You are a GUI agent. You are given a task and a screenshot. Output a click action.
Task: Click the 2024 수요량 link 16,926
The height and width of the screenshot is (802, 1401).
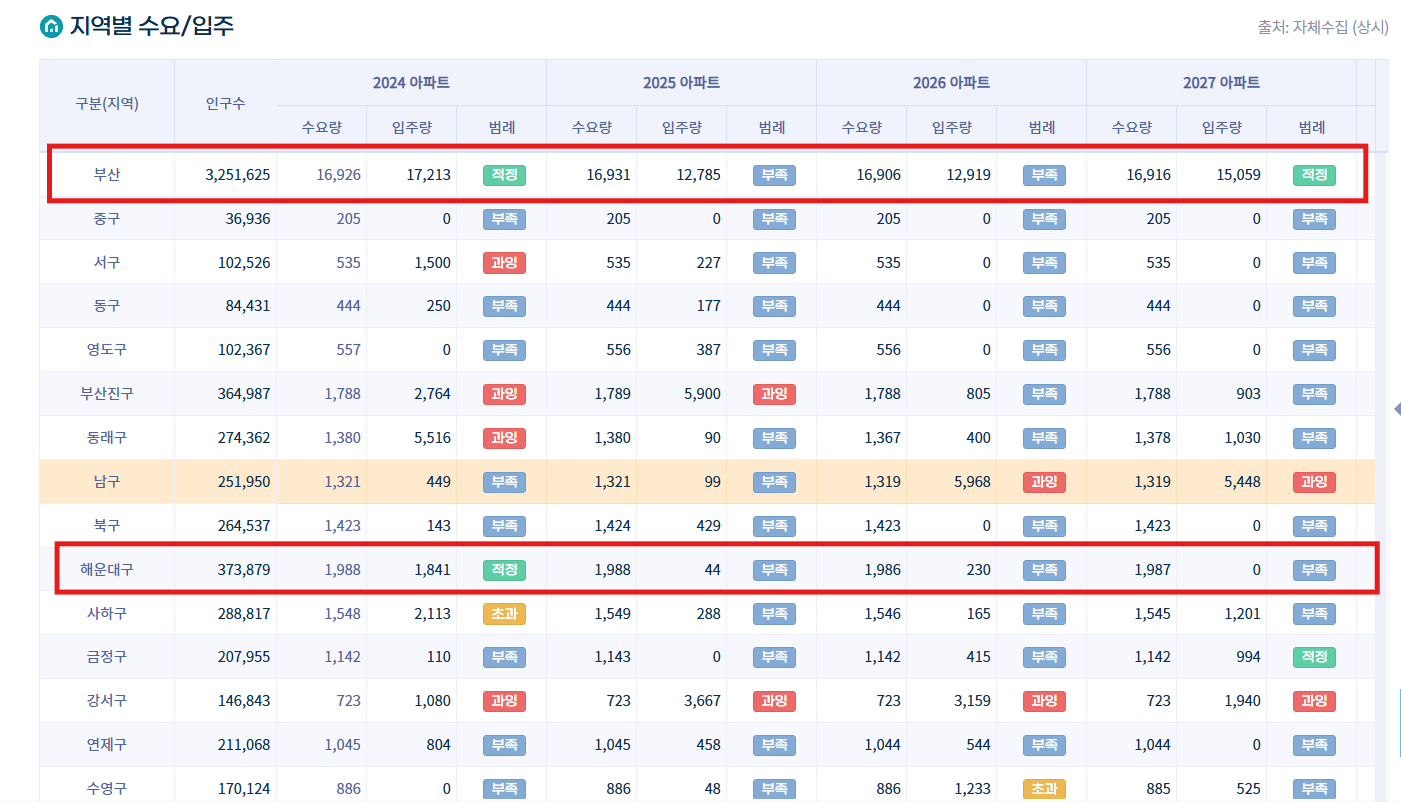click(339, 175)
